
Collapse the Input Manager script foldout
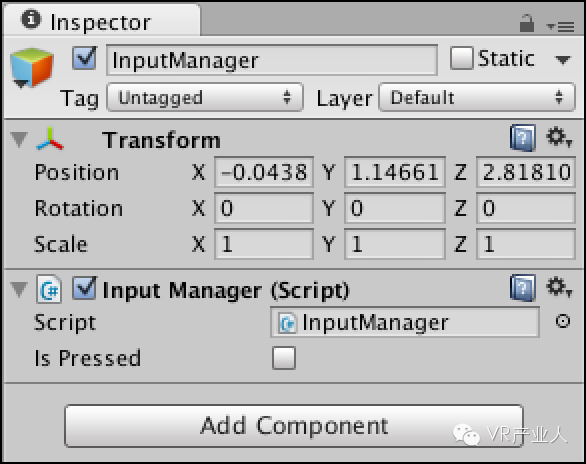[x=19, y=290]
